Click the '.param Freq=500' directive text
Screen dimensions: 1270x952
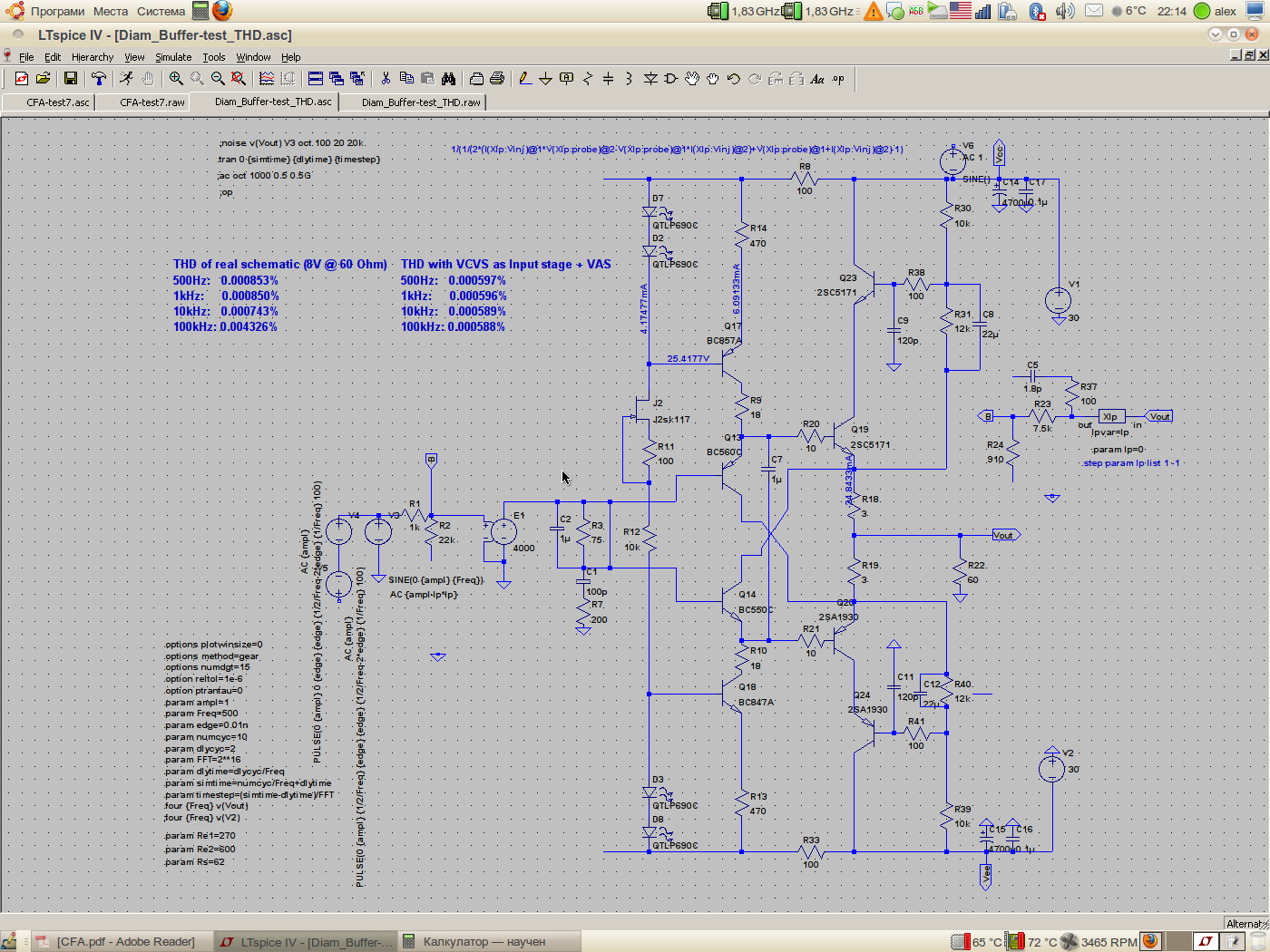tap(201, 714)
